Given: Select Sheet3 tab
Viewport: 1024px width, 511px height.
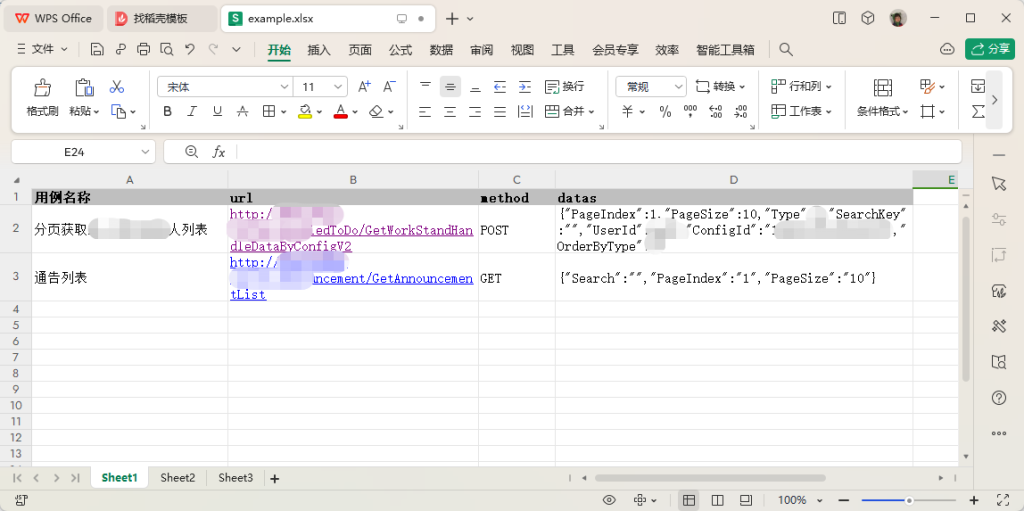Looking at the screenshot, I should pos(236,478).
